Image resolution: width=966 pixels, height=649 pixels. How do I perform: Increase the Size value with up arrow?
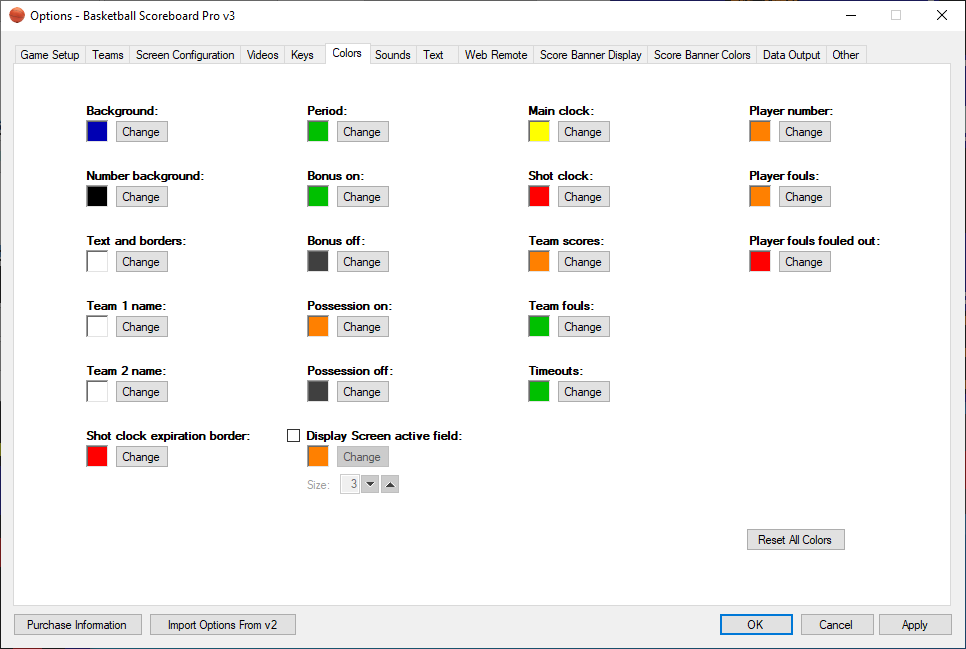pyautogui.click(x=390, y=485)
